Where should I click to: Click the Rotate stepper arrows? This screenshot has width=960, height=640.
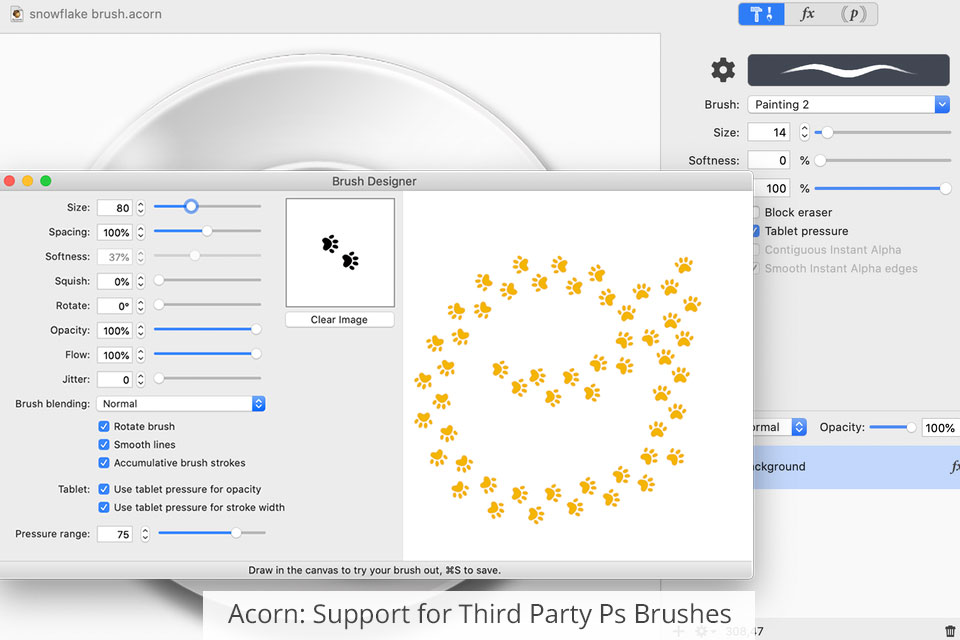(x=141, y=306)
